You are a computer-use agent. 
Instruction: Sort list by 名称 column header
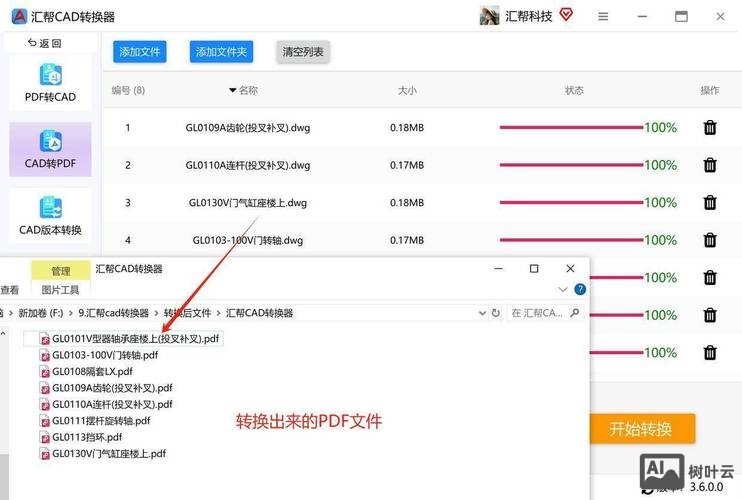[244, 90]
